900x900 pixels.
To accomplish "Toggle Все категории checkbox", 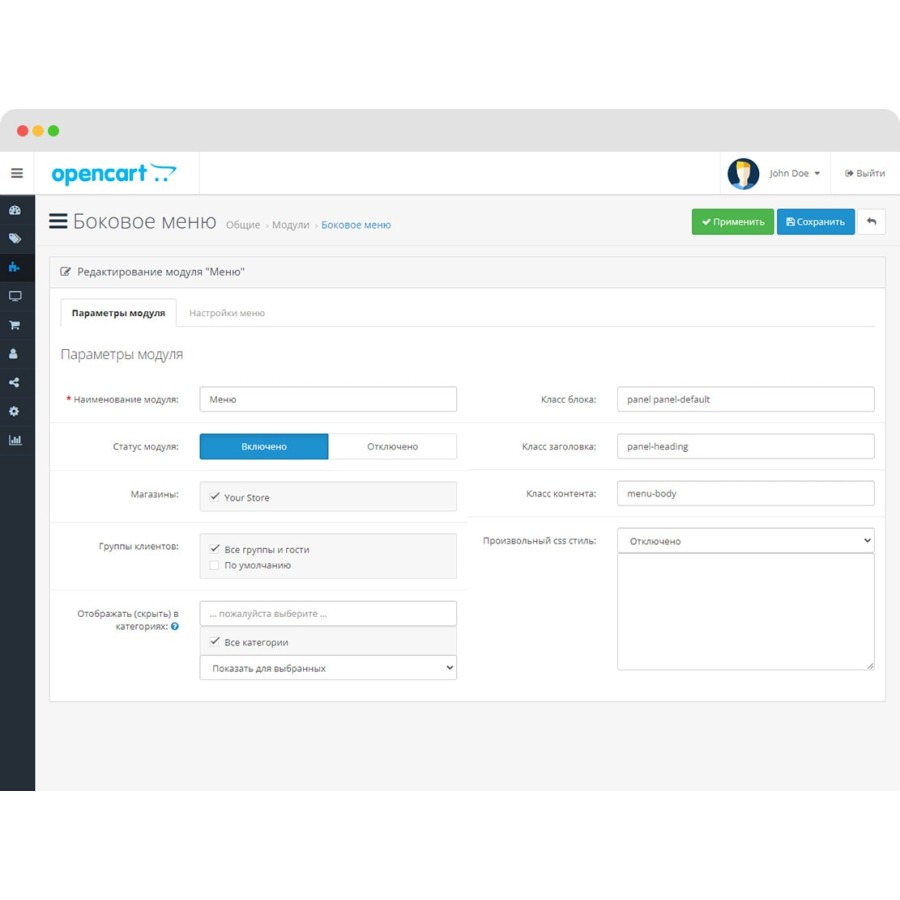I will (x=215, y=641).
